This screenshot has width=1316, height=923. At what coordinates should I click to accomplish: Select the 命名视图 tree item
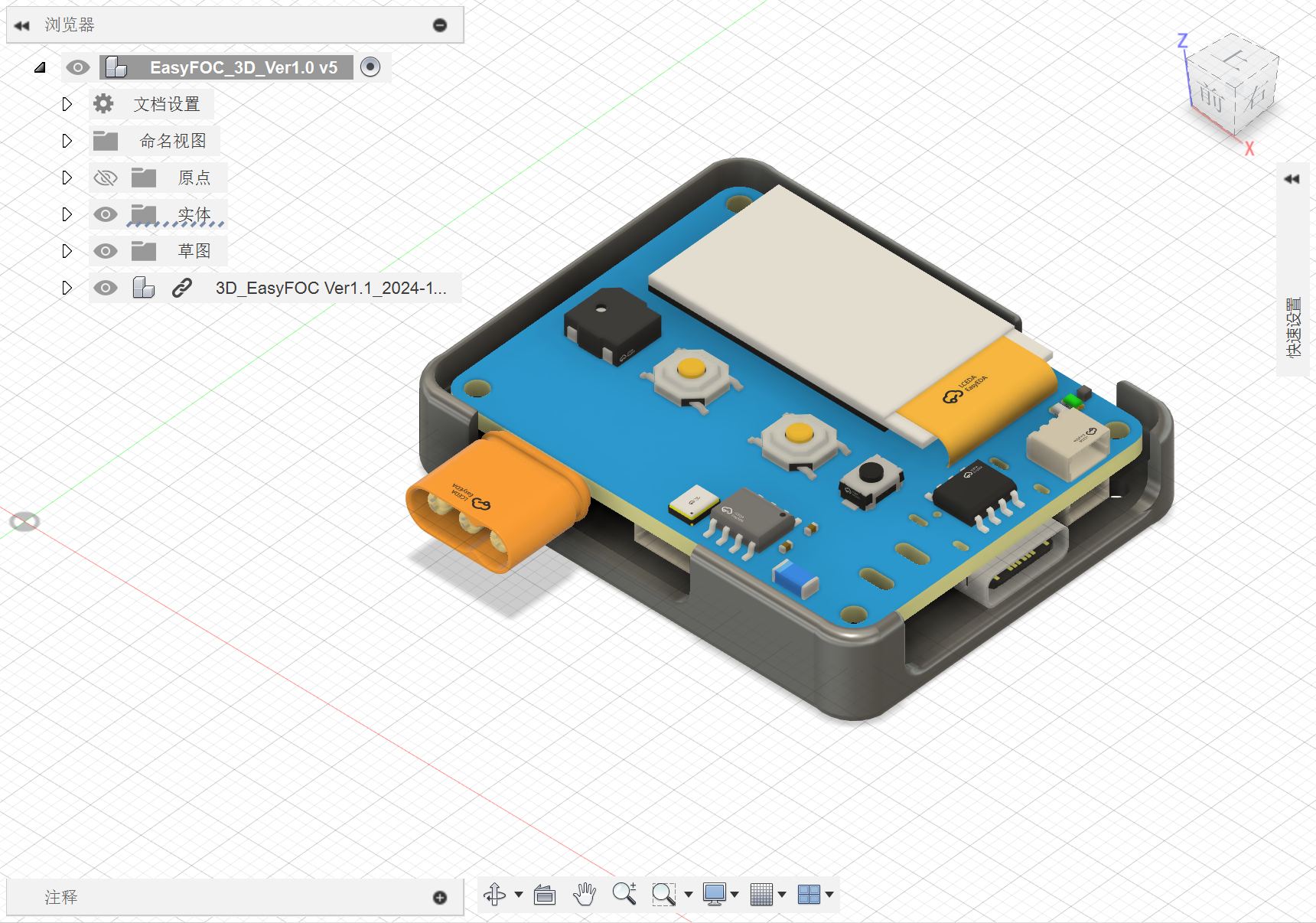coord(173,141)
